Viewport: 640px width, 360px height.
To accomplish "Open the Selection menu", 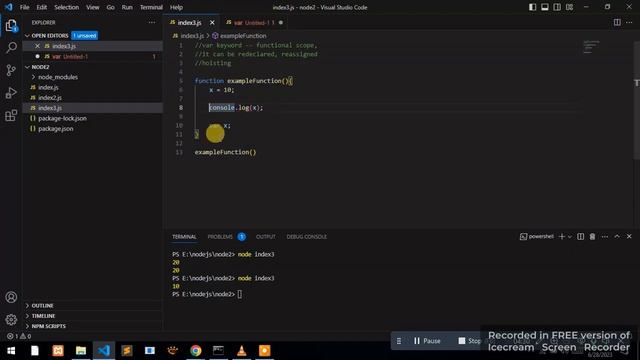I will [x=67, y=7].
